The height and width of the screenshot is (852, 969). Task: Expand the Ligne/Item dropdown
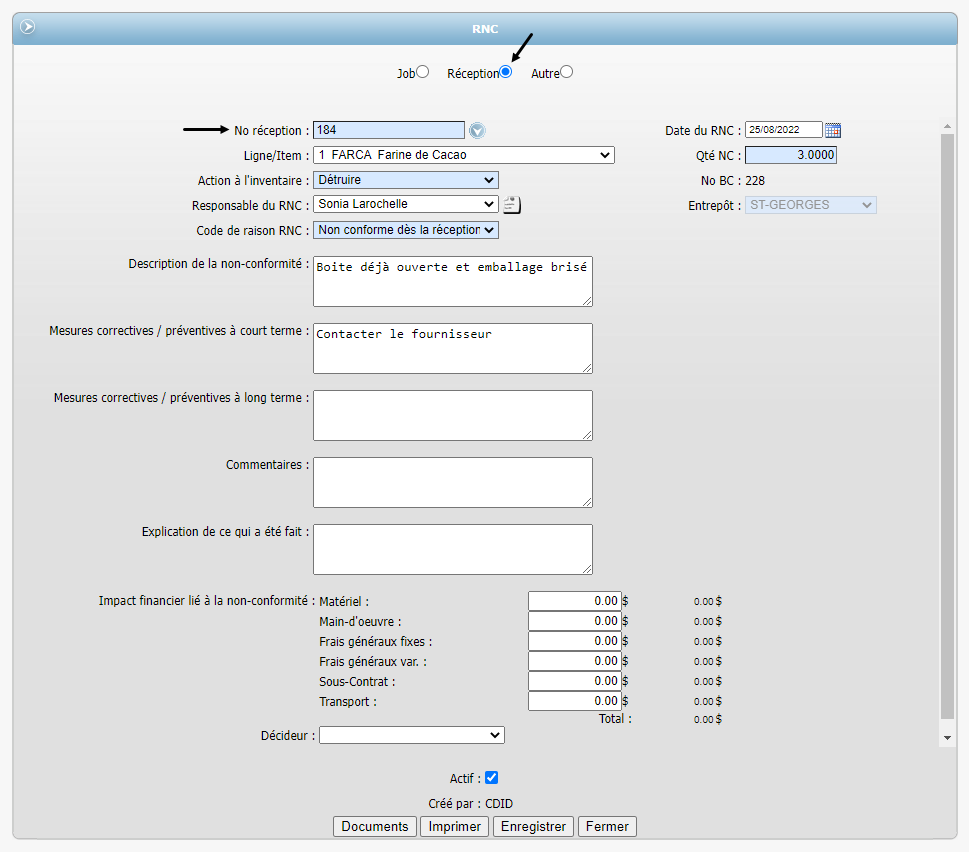[x=463, y=155]
